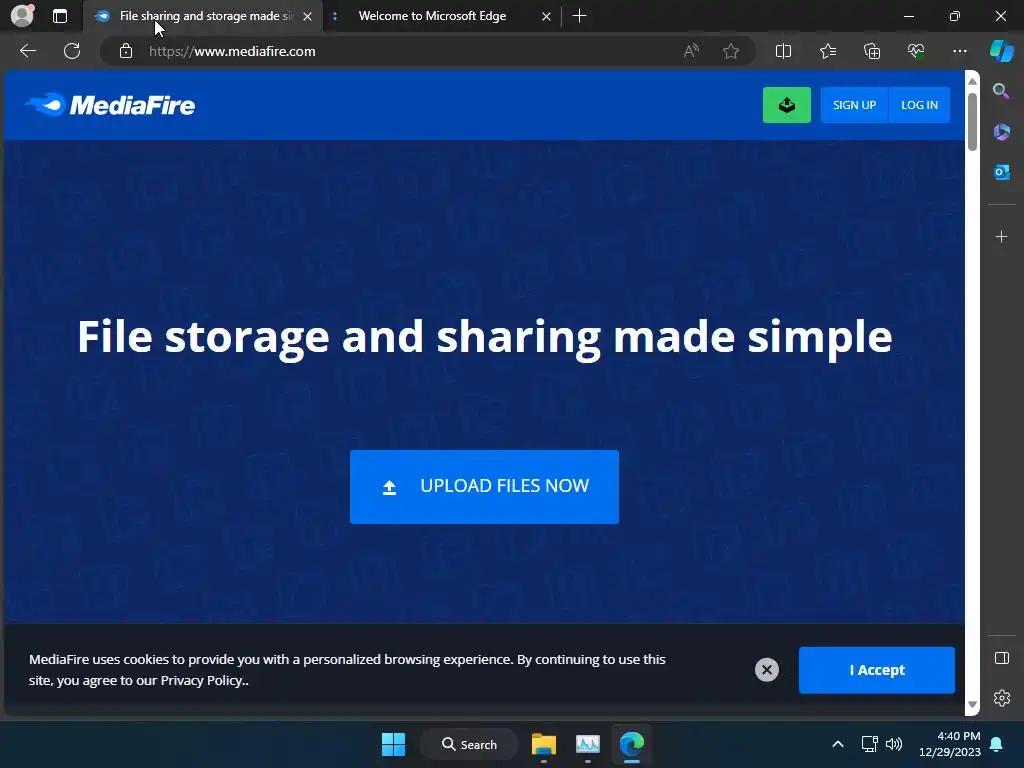Open the volume tray icon

click(893, 744)
